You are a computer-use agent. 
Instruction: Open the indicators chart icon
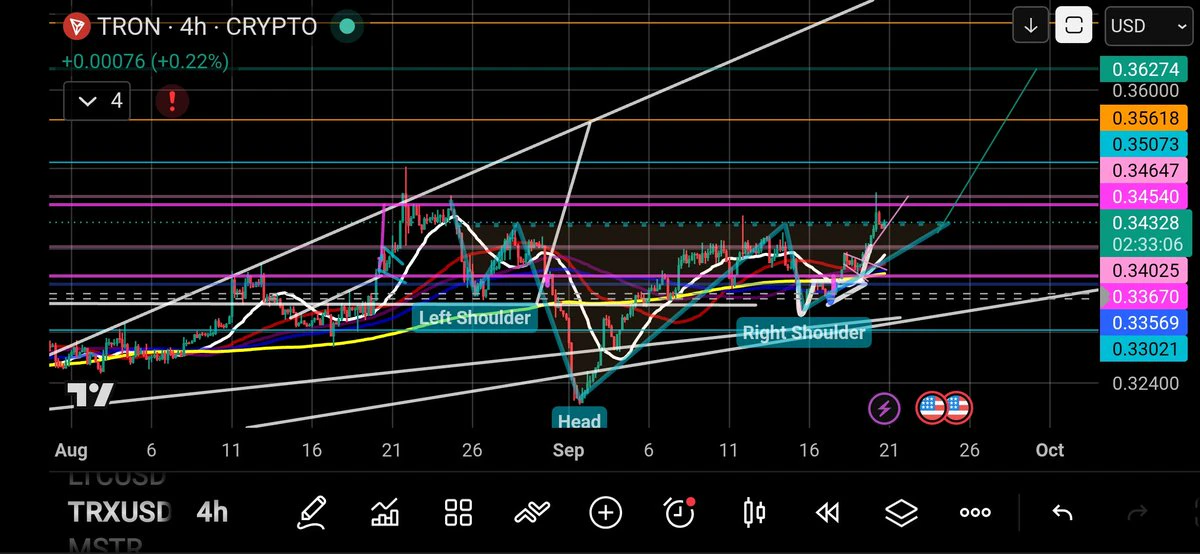tap(385, 513)
